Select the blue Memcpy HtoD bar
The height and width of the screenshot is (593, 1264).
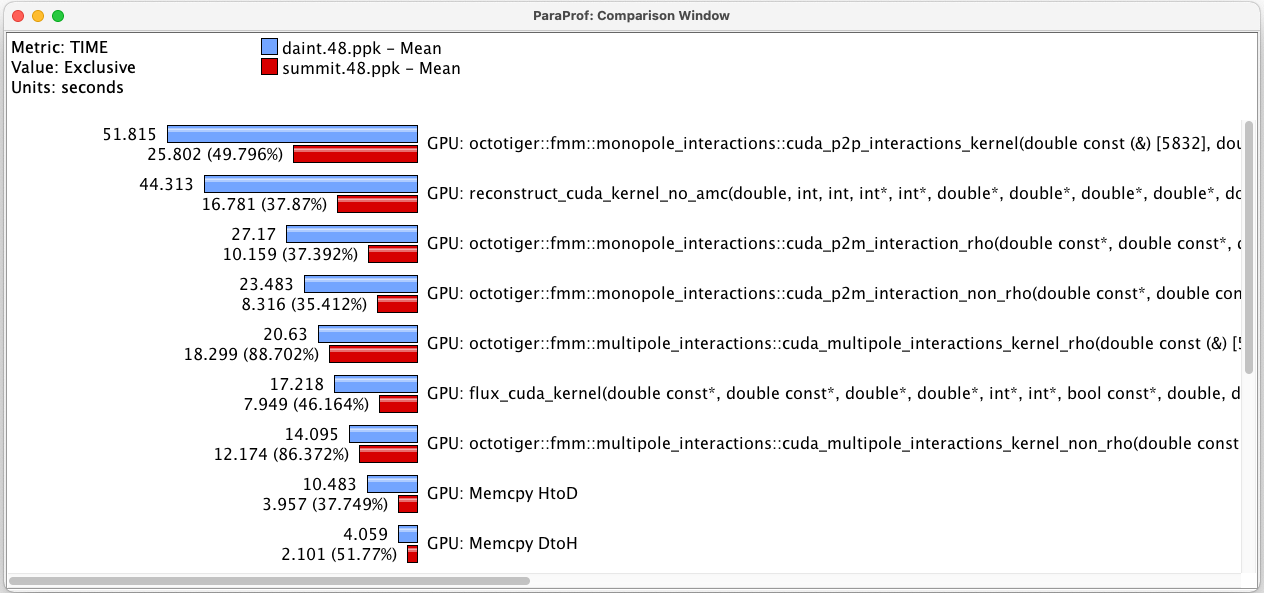pos(385,484)
